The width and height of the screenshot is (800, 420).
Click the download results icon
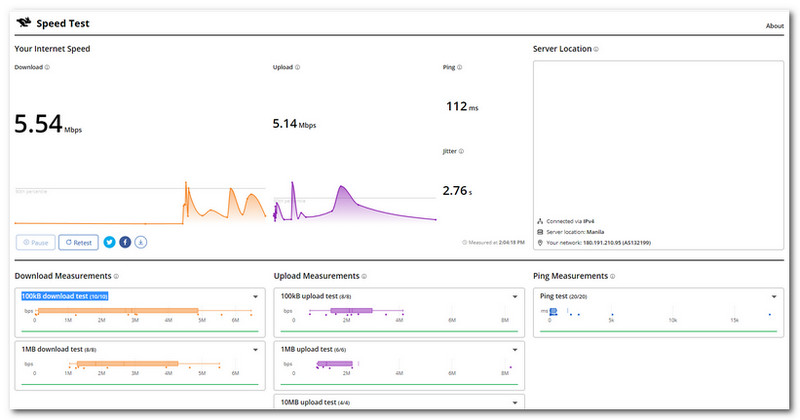(x=141, y=242)
